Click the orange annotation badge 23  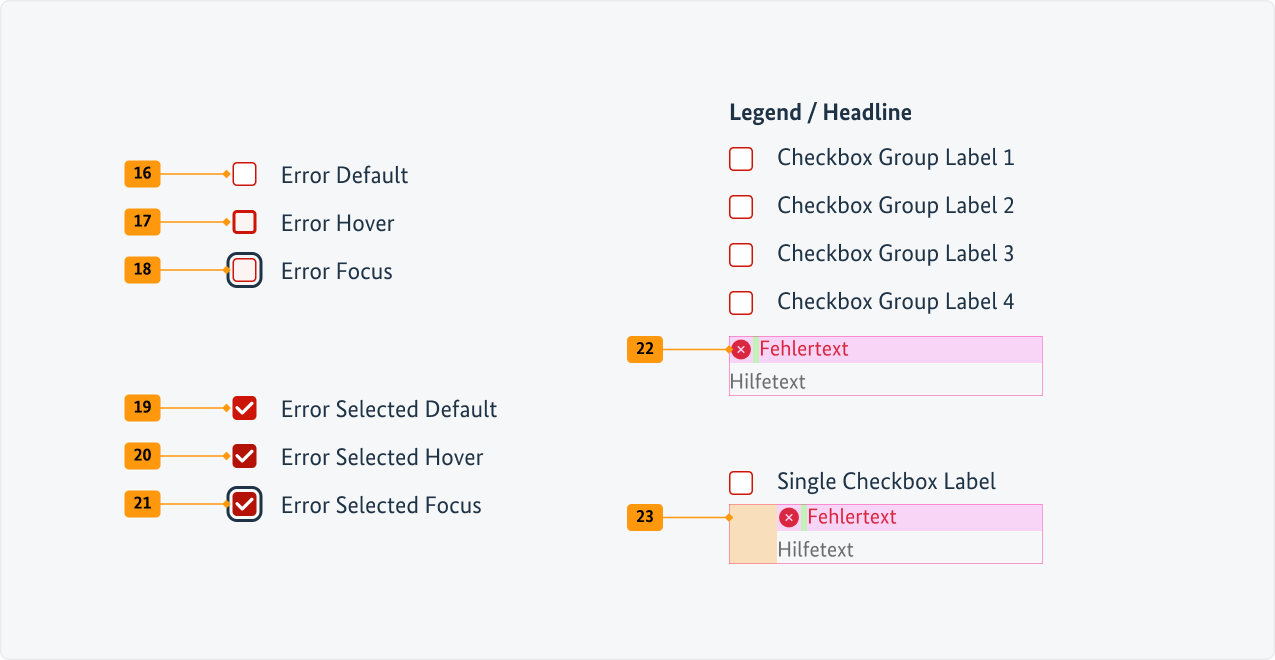(645, 517)
